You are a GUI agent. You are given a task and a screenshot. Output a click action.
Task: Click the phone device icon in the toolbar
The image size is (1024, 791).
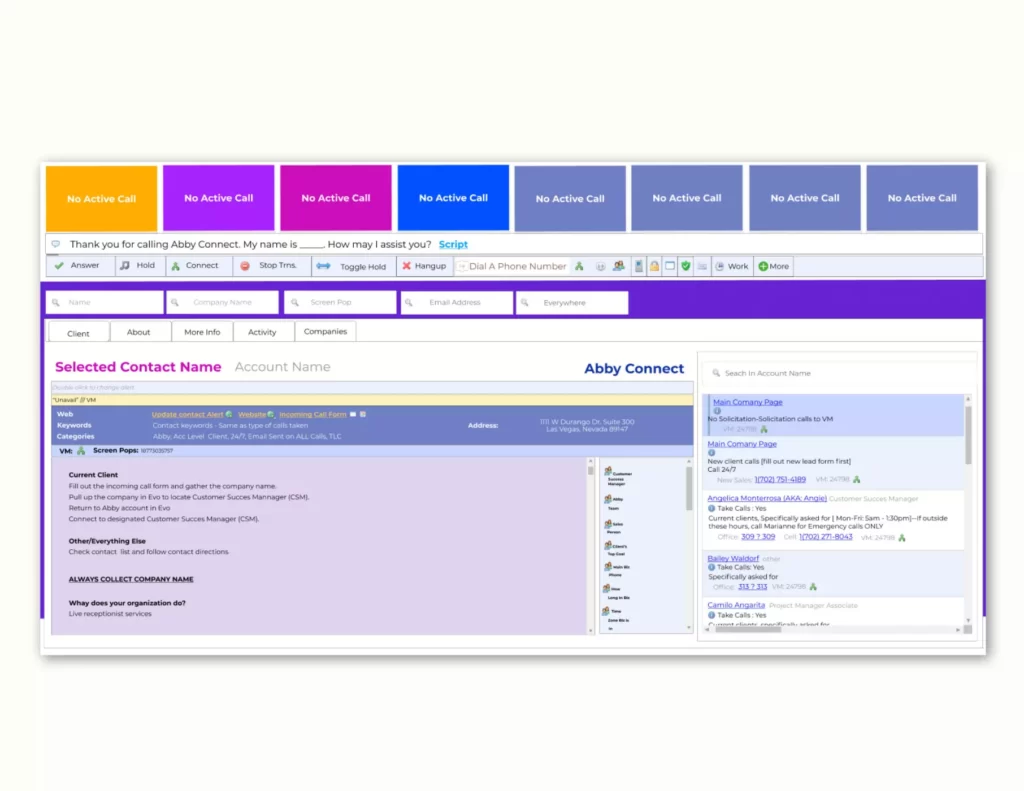point(639,266)
